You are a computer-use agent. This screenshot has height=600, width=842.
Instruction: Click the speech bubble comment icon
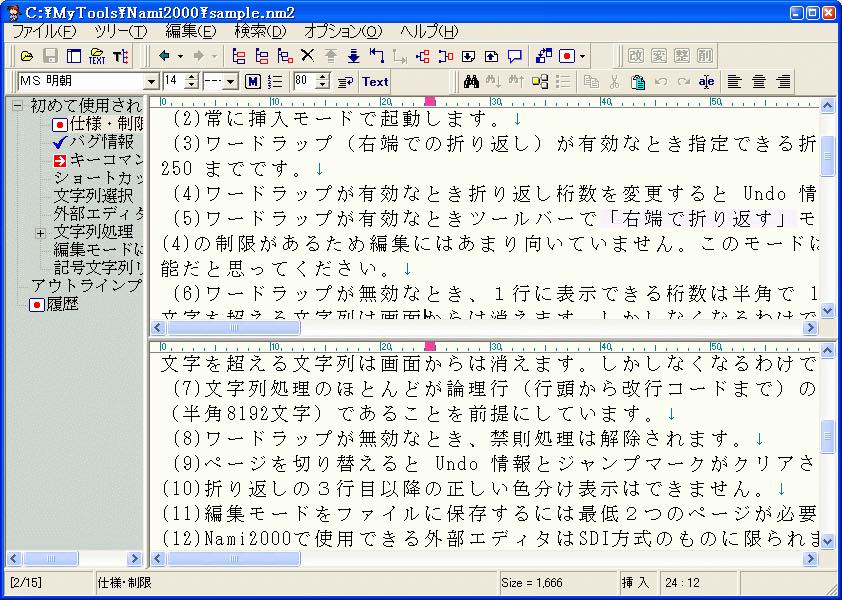tap(515, 56)
